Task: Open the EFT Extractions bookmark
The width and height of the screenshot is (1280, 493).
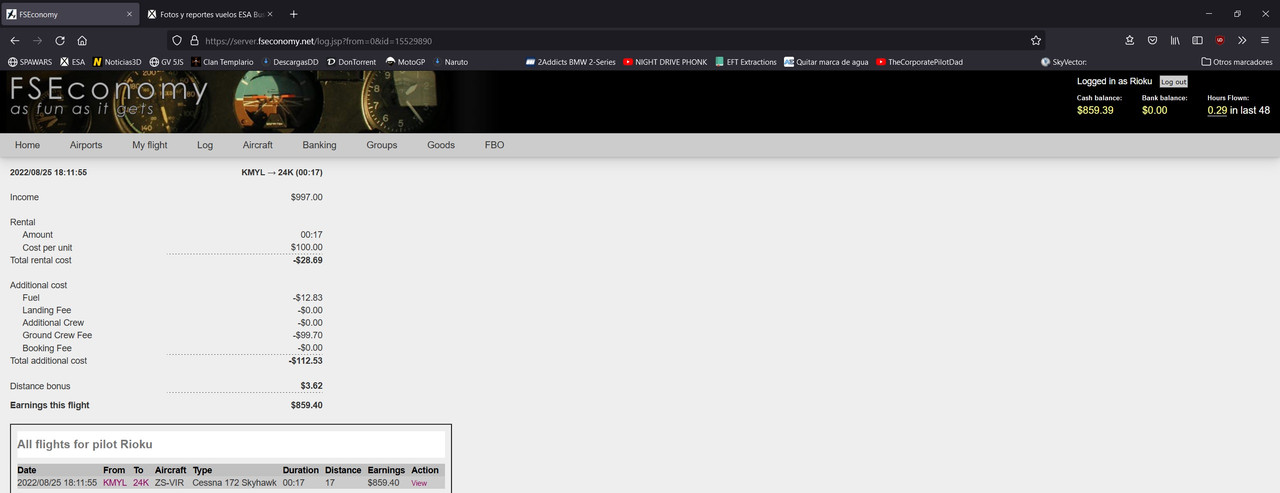Action: click(x=746, y=62)
